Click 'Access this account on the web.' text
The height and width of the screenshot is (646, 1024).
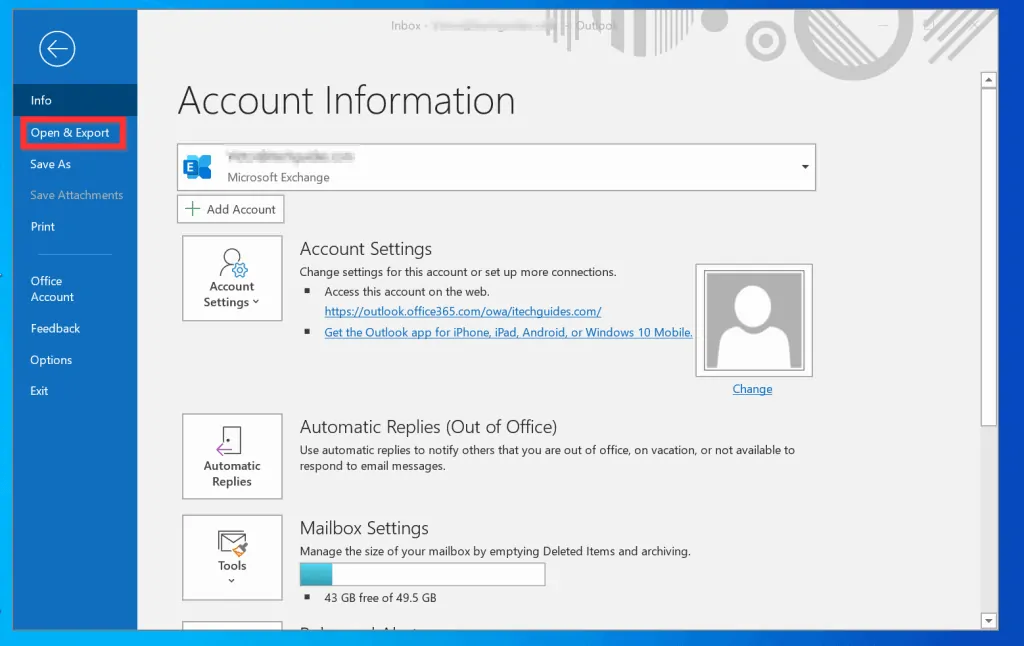click(x=407, y=291)
